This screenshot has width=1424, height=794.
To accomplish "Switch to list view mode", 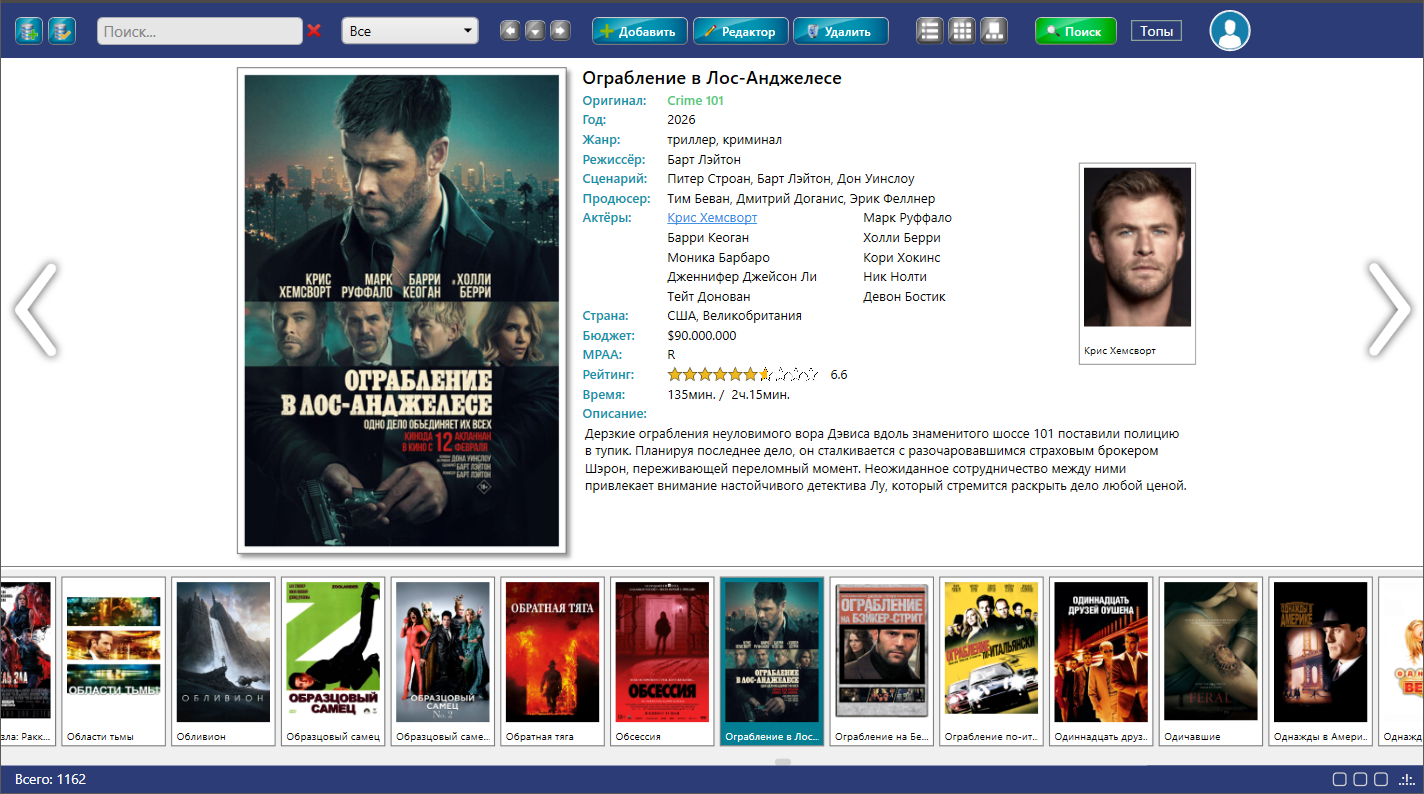I will pyautogui.click(x=930, y=31).
